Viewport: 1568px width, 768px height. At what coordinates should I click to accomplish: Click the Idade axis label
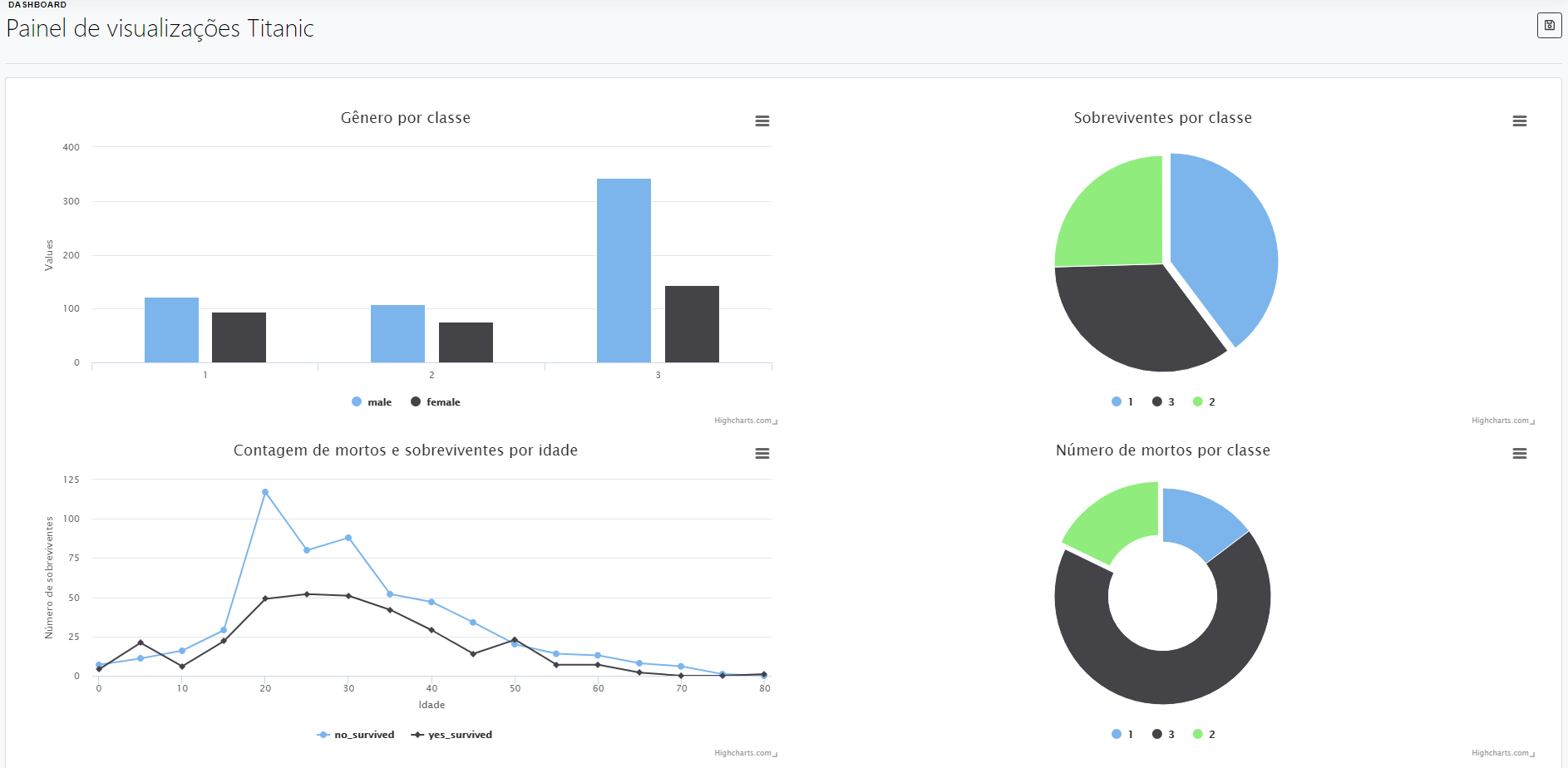click(x=431, y=705)
